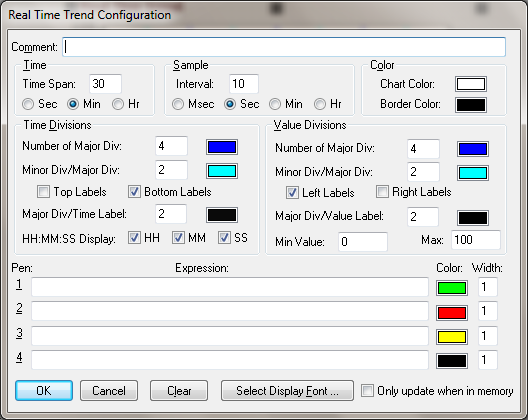
Task: Edit Time Divisions Minor Div/Major Div field
Action: [x=171, y=170]
